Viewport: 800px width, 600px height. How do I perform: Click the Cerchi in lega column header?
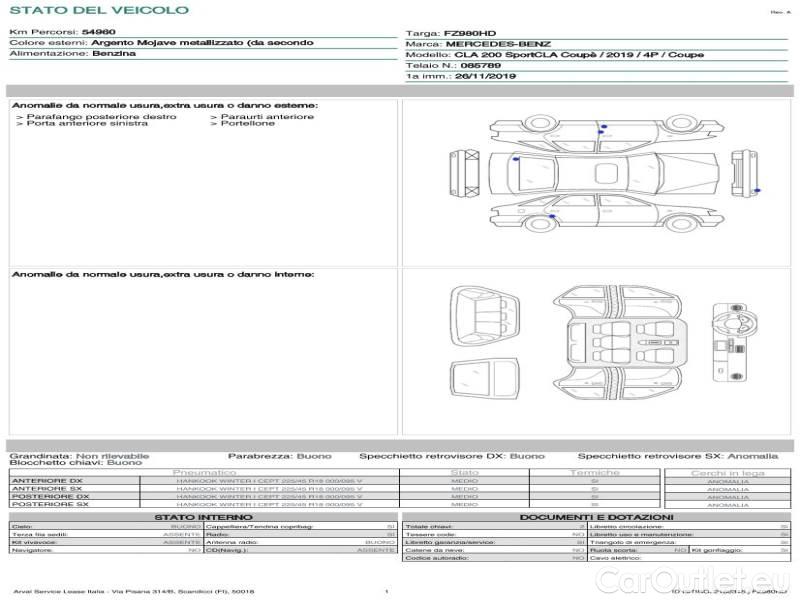click(x=727, y=472)
